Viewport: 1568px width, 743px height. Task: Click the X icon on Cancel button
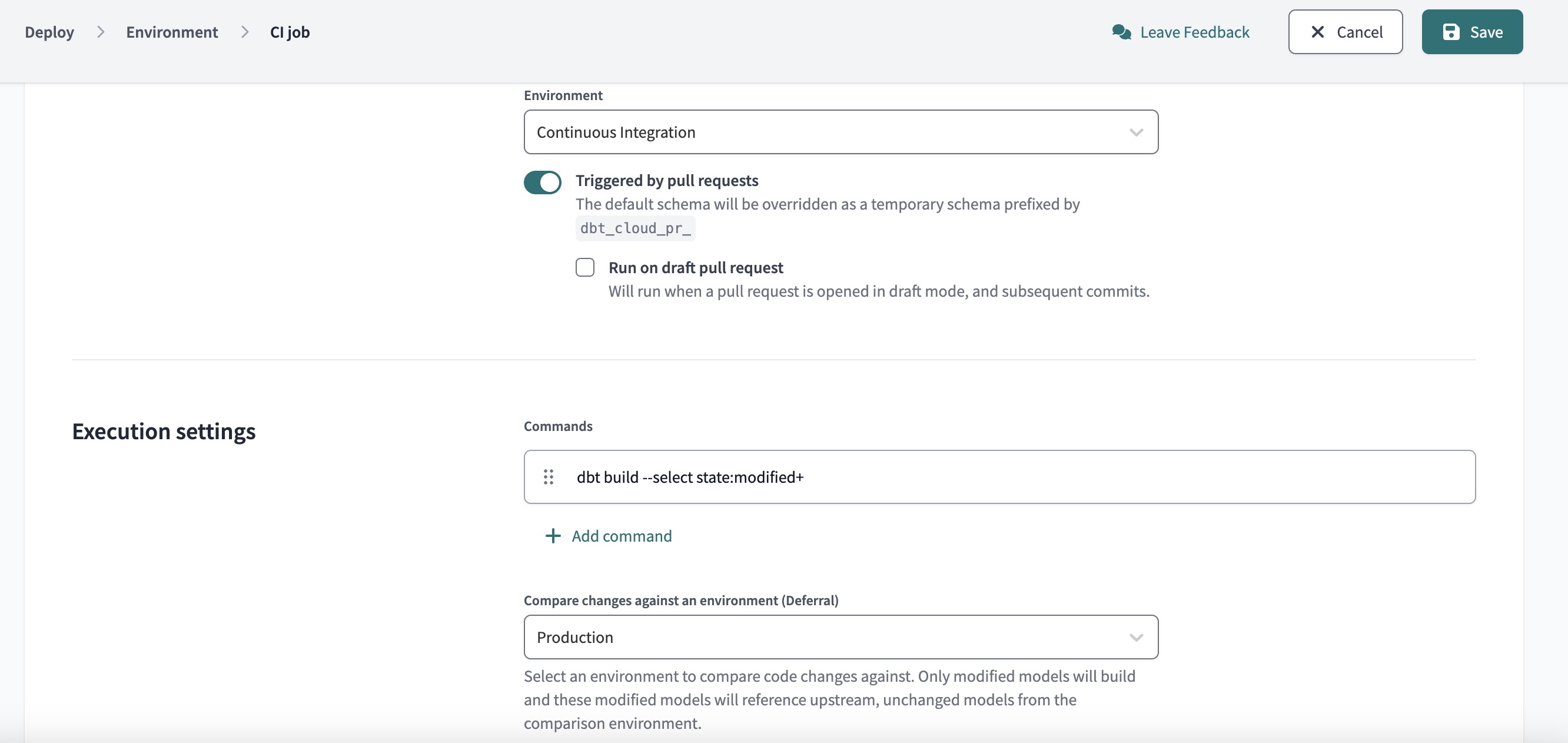point(1317,32)
